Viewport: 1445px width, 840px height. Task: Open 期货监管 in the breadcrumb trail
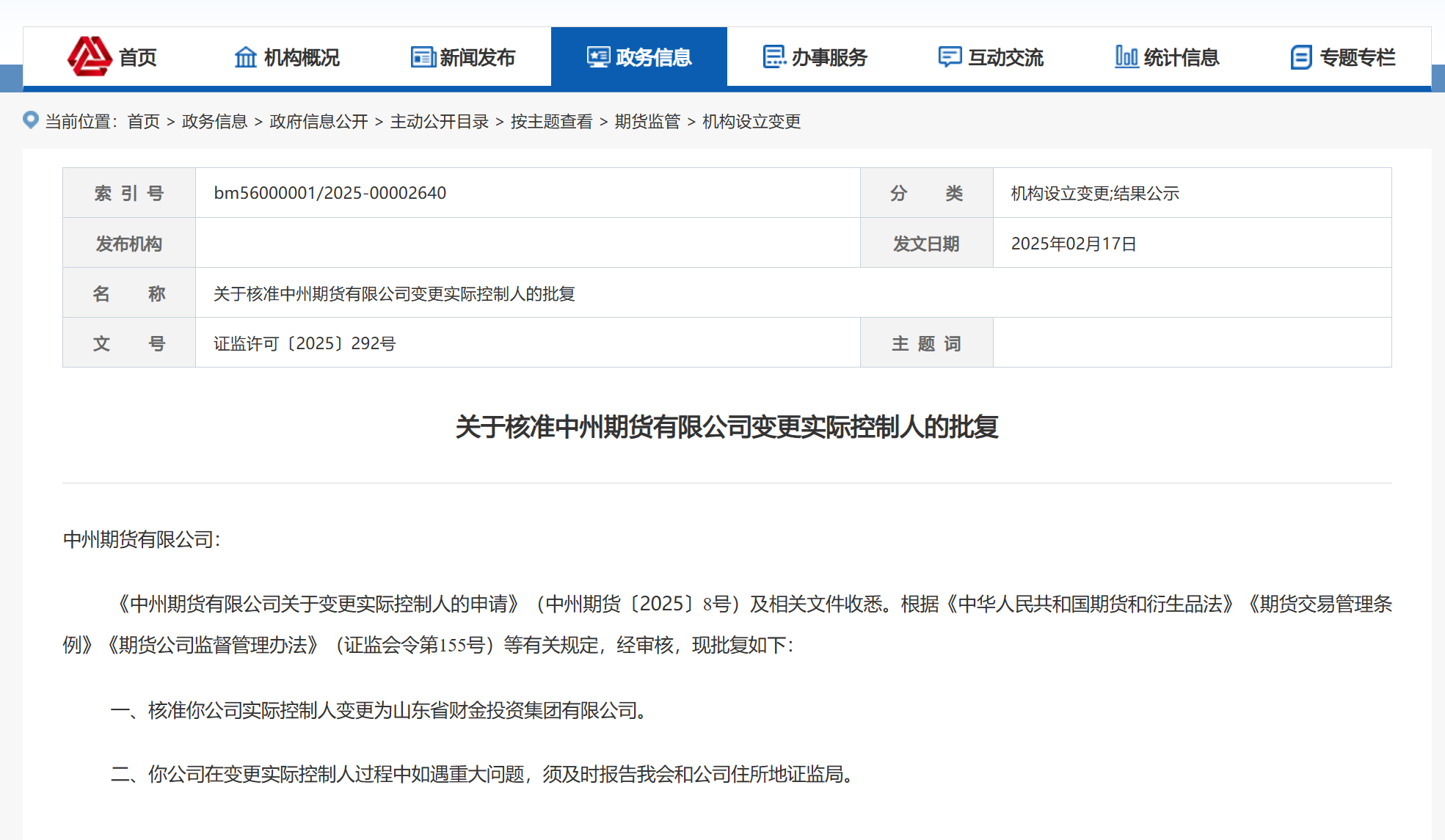[x=647, y=121]
